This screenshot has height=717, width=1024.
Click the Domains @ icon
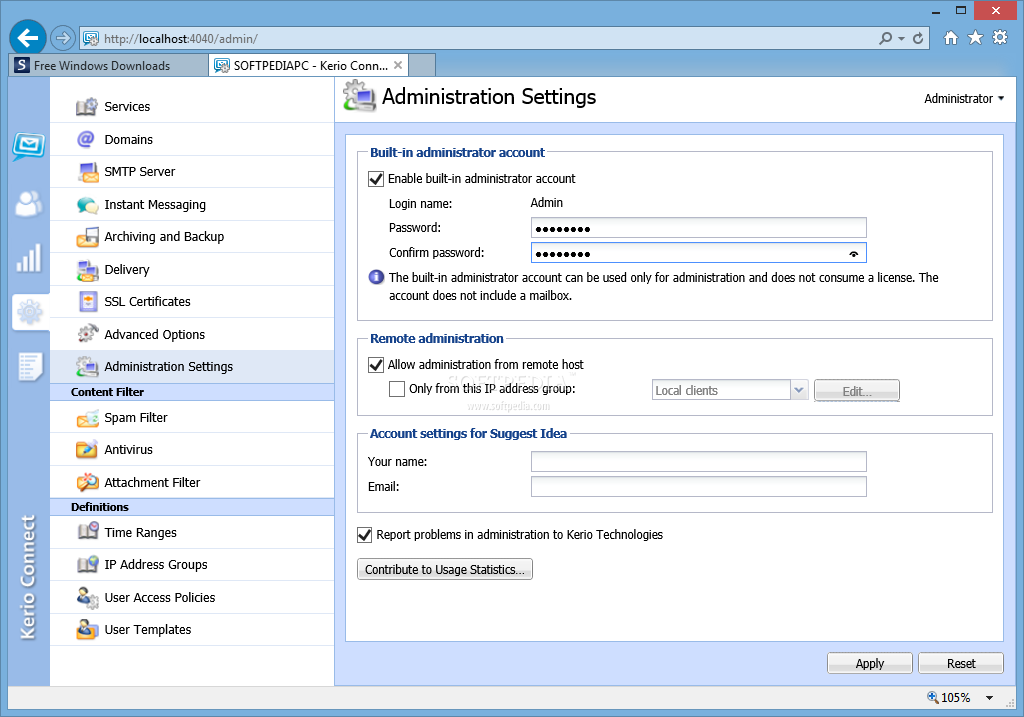[x=86, y=139]
